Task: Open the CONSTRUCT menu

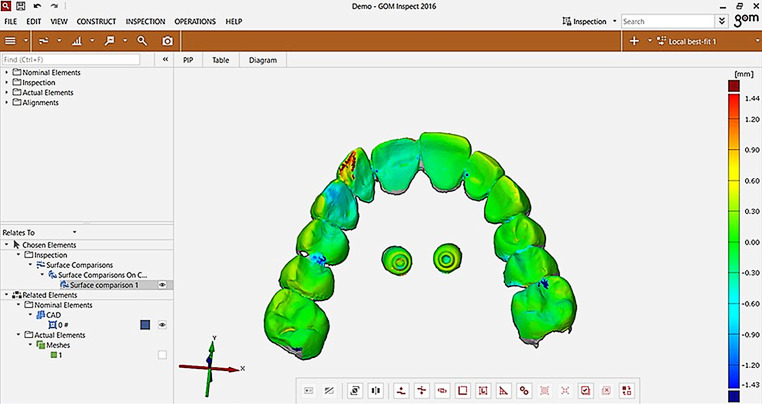Action: (96, 21)
